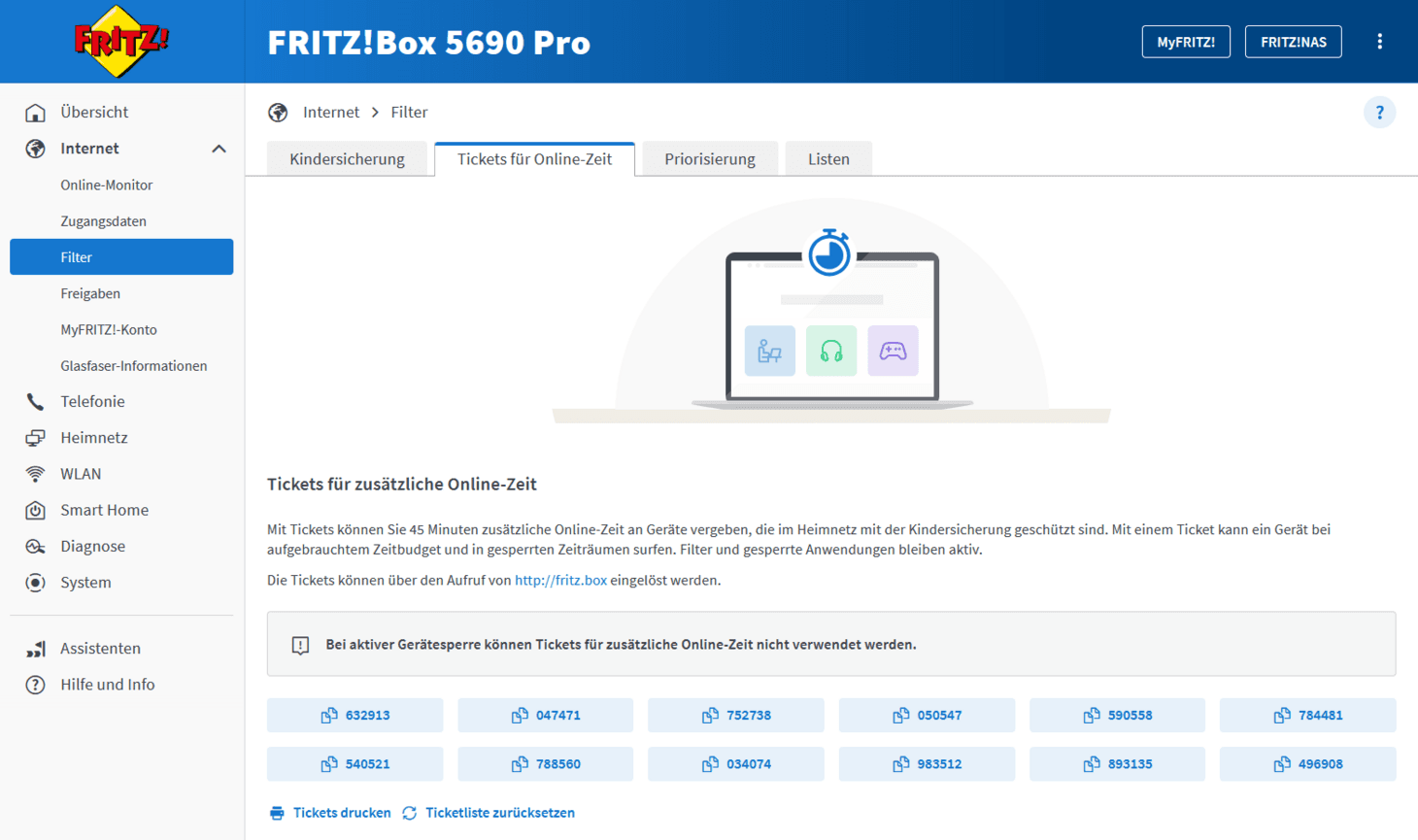Click the Smart Home icon
This screenshot has width=1418, height=840.
(35, 510)
